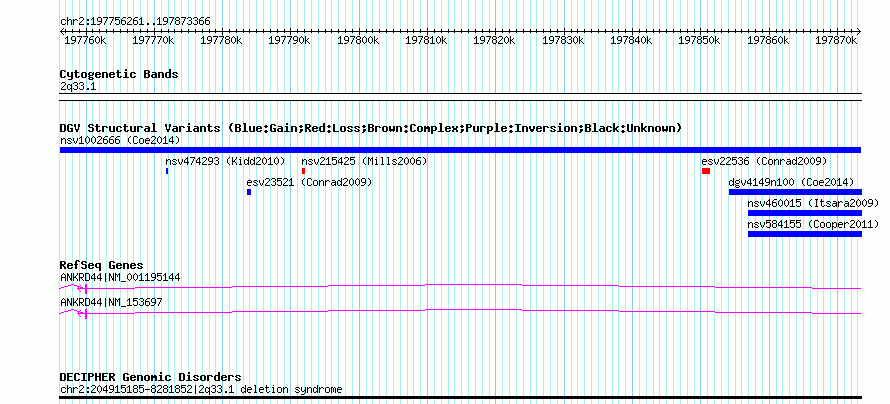Click ANKRD44|NM_153697 gene label
Viewport: 890px width, 404px height.
[111, 302]
